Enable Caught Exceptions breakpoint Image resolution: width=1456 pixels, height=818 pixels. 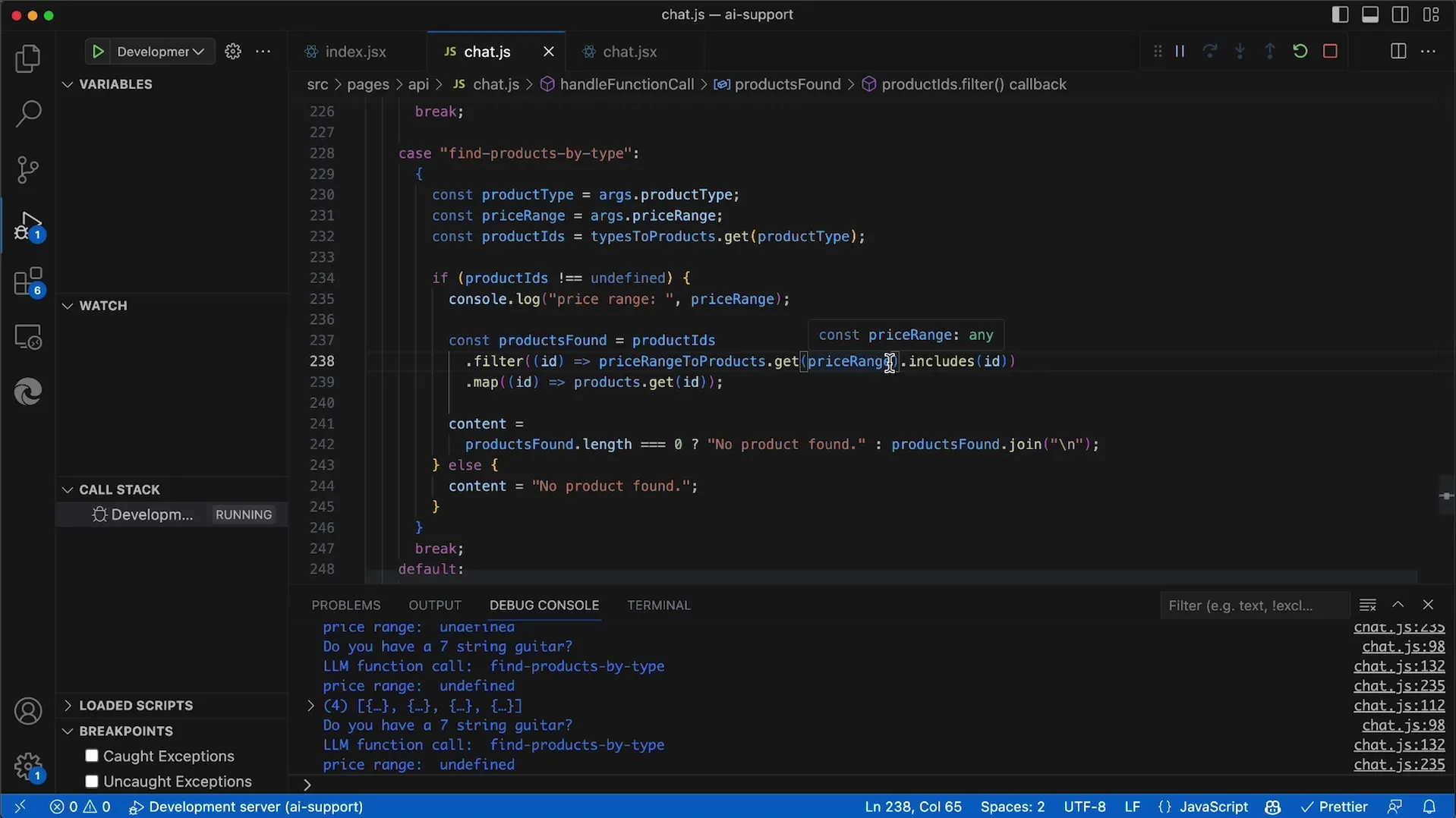click(92, 756)
